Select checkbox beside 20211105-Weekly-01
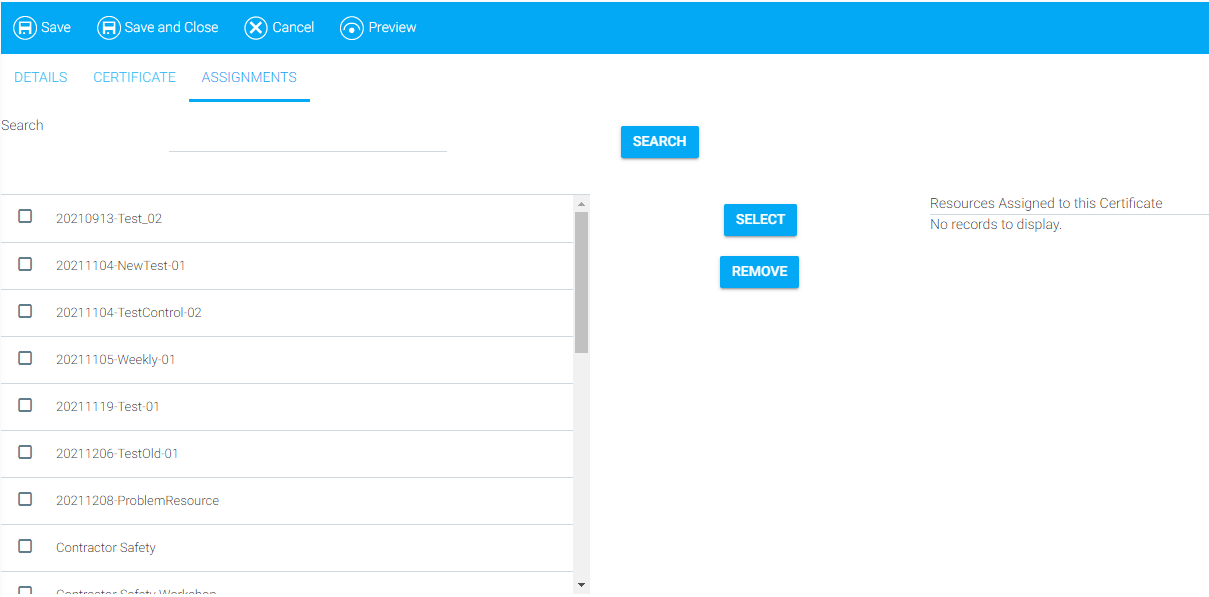The width and height of the screenshot is (1209, 597). [x=25, y=358]
